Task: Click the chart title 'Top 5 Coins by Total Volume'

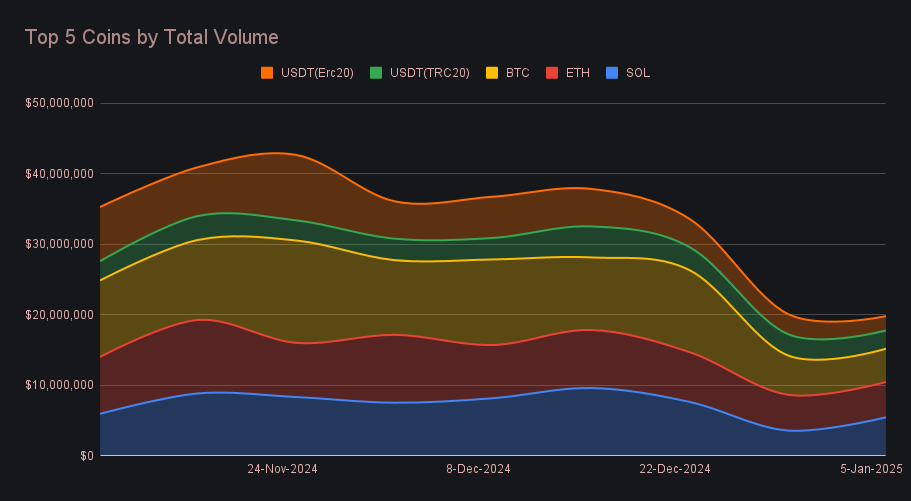Action: [x=151, y=37]
